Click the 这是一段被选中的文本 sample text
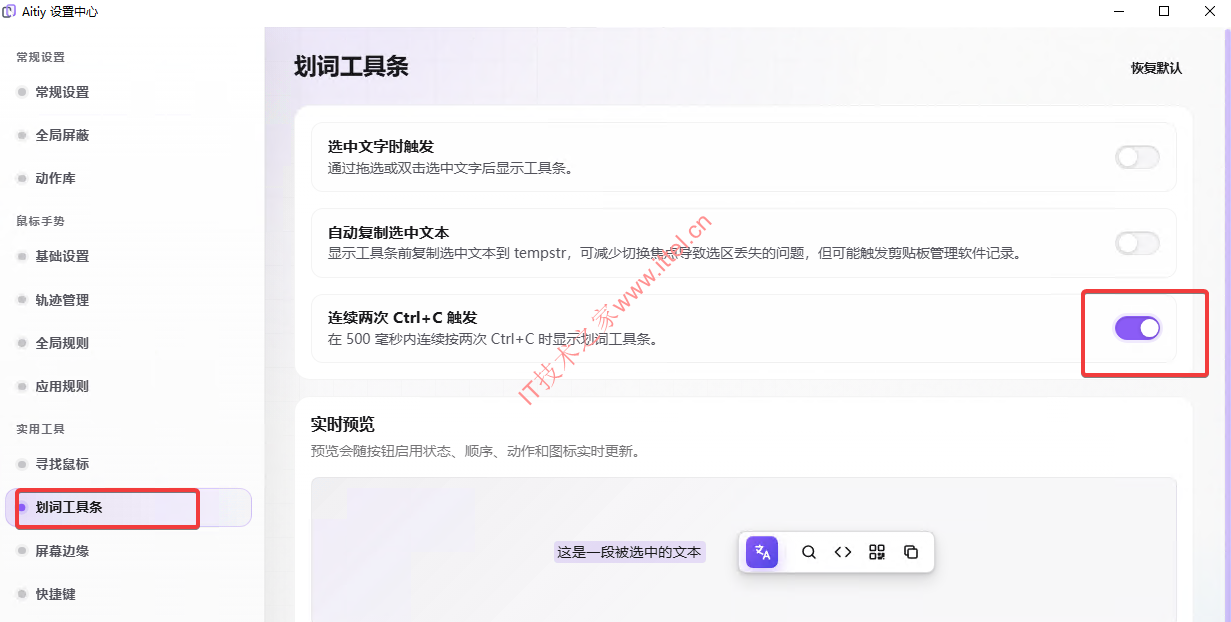Image resolution: width=1231 pixels, height=622 pixels. 630,552
